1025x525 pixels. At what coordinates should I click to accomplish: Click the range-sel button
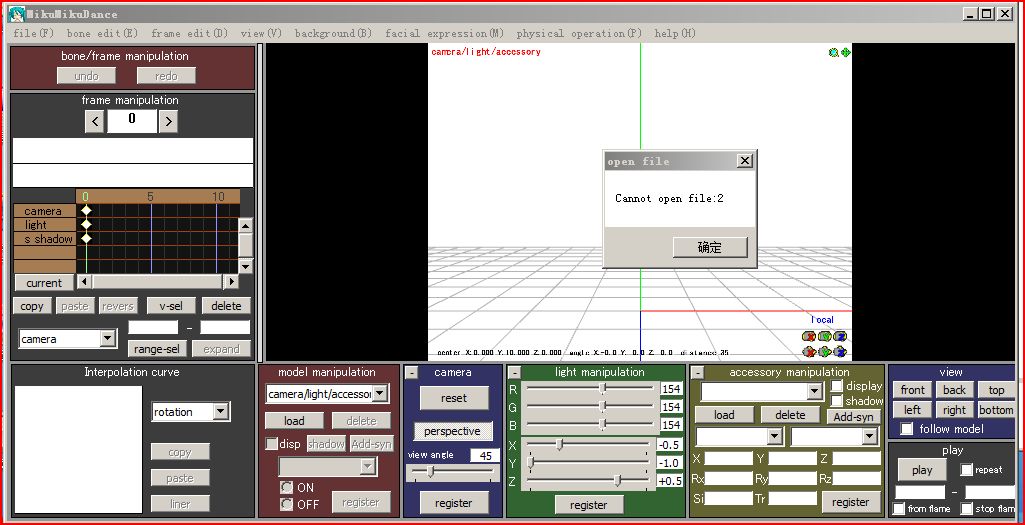157,349
